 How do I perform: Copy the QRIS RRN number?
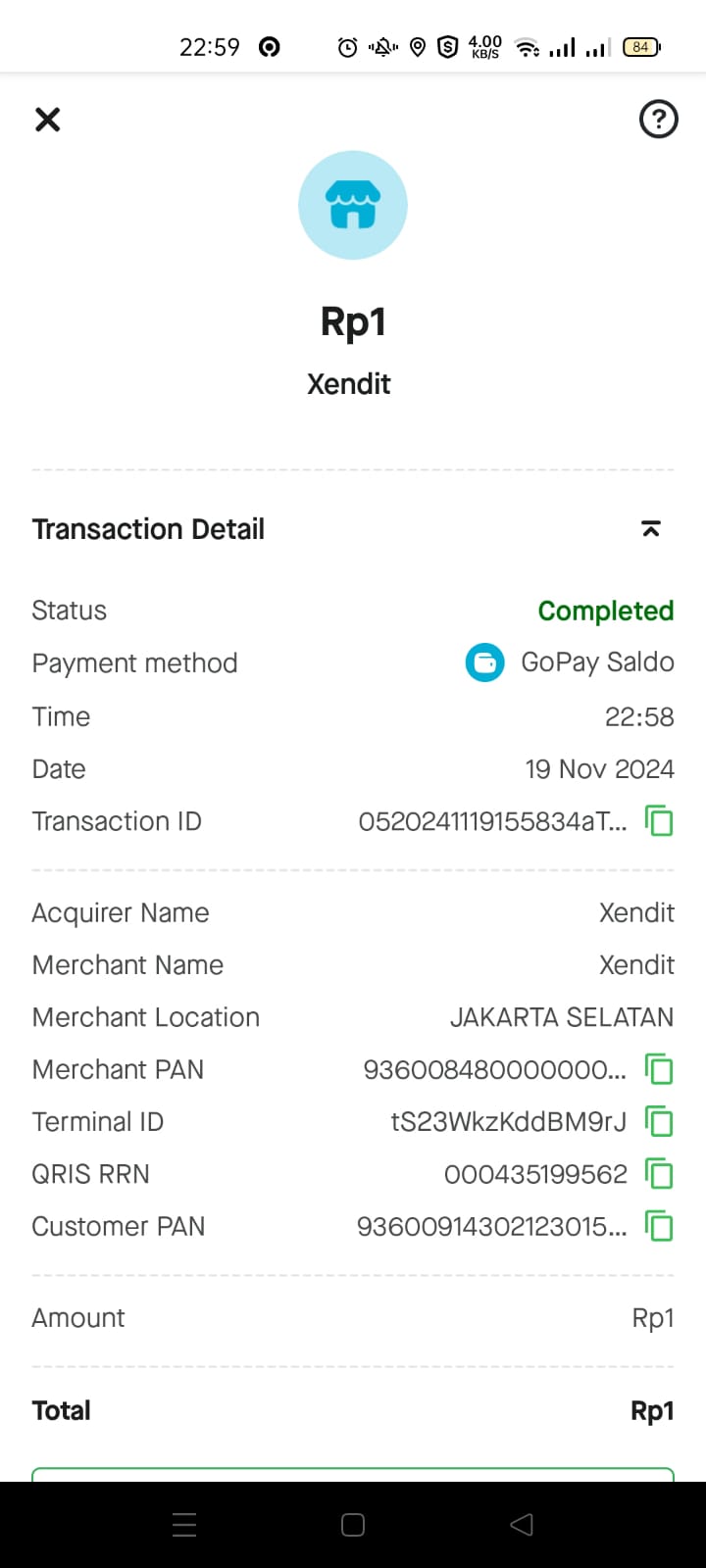pyautogui.click(x=659, y=1173)
